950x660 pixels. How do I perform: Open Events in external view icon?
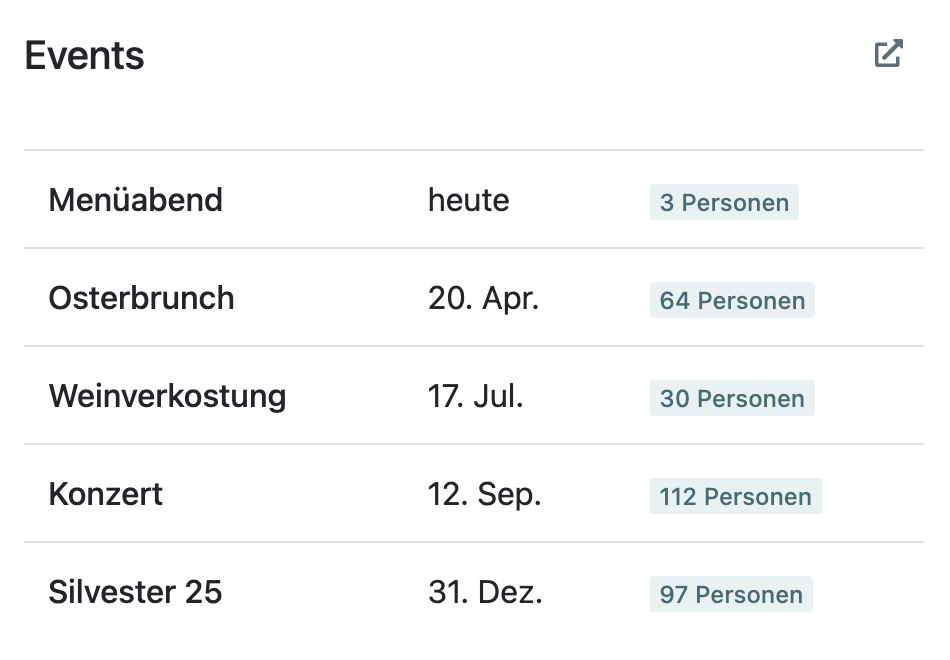click(889, 53)
